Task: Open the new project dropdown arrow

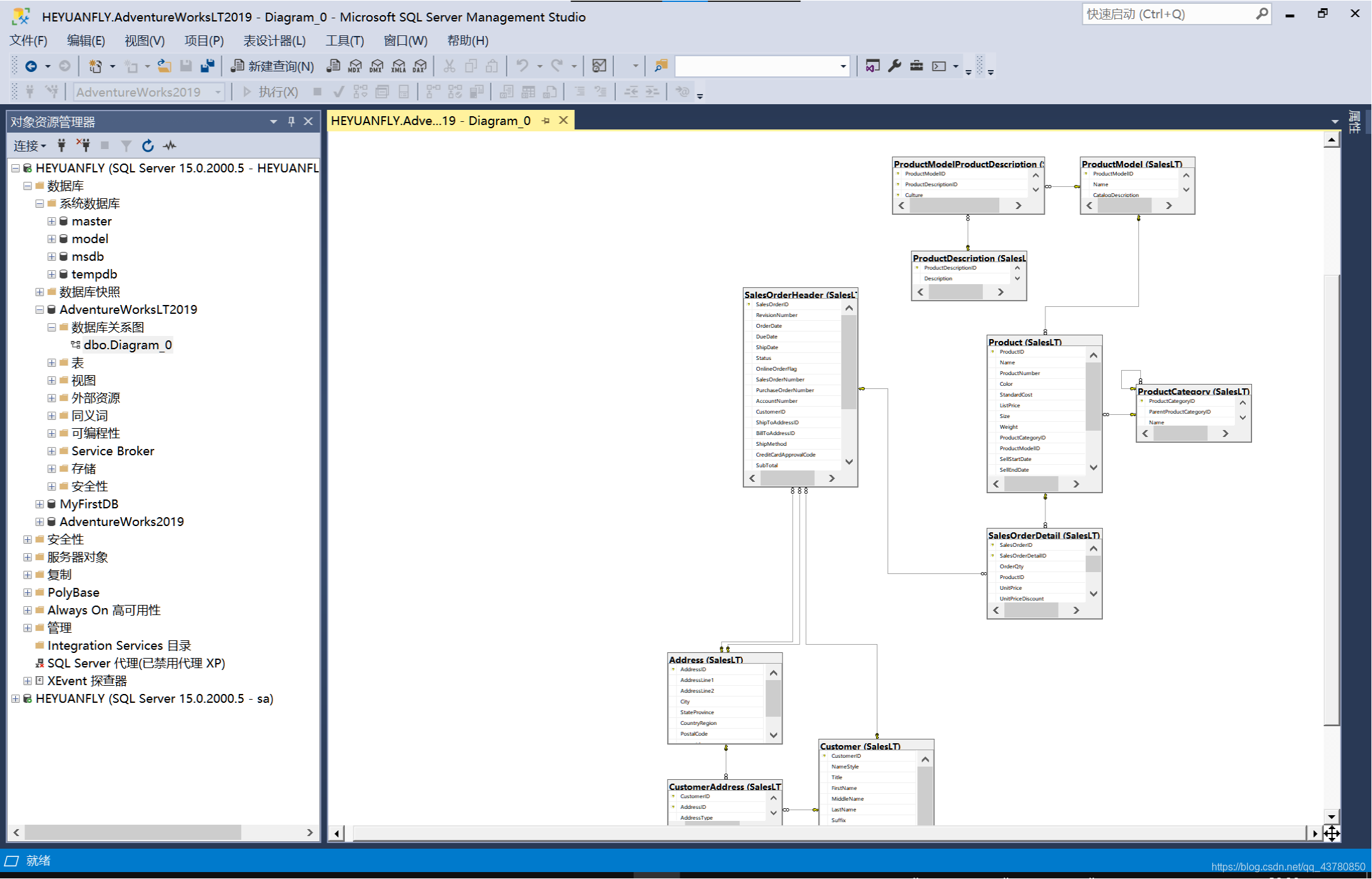Action: (x=112, y=66)
